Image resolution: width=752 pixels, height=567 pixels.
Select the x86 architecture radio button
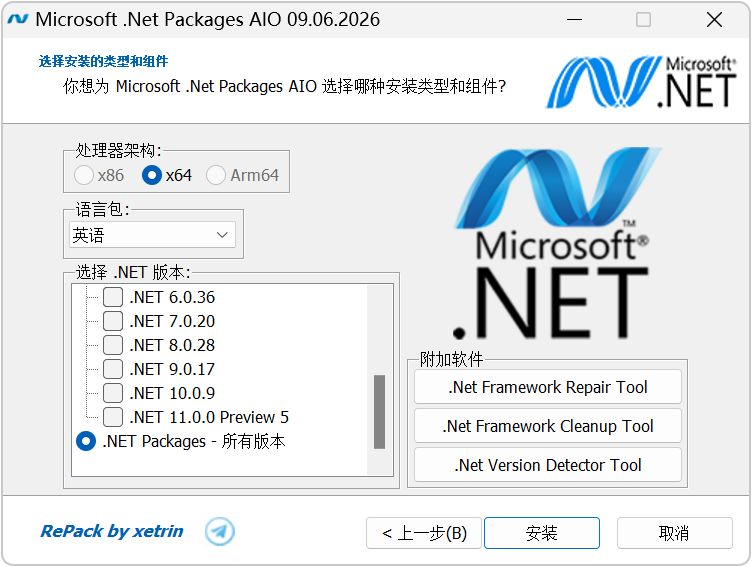84,175
